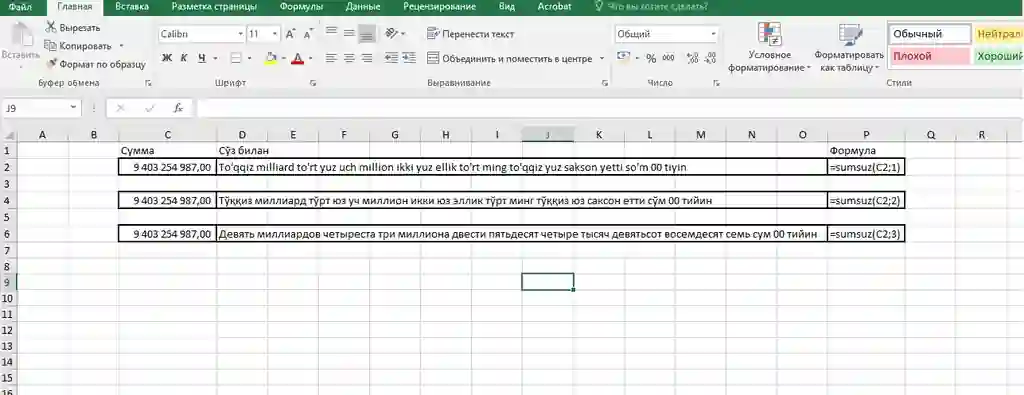Screen dimensions: 1024x395
Task: Open the Number (Число) dialog launcher
Action: click(x=716, y=84)
